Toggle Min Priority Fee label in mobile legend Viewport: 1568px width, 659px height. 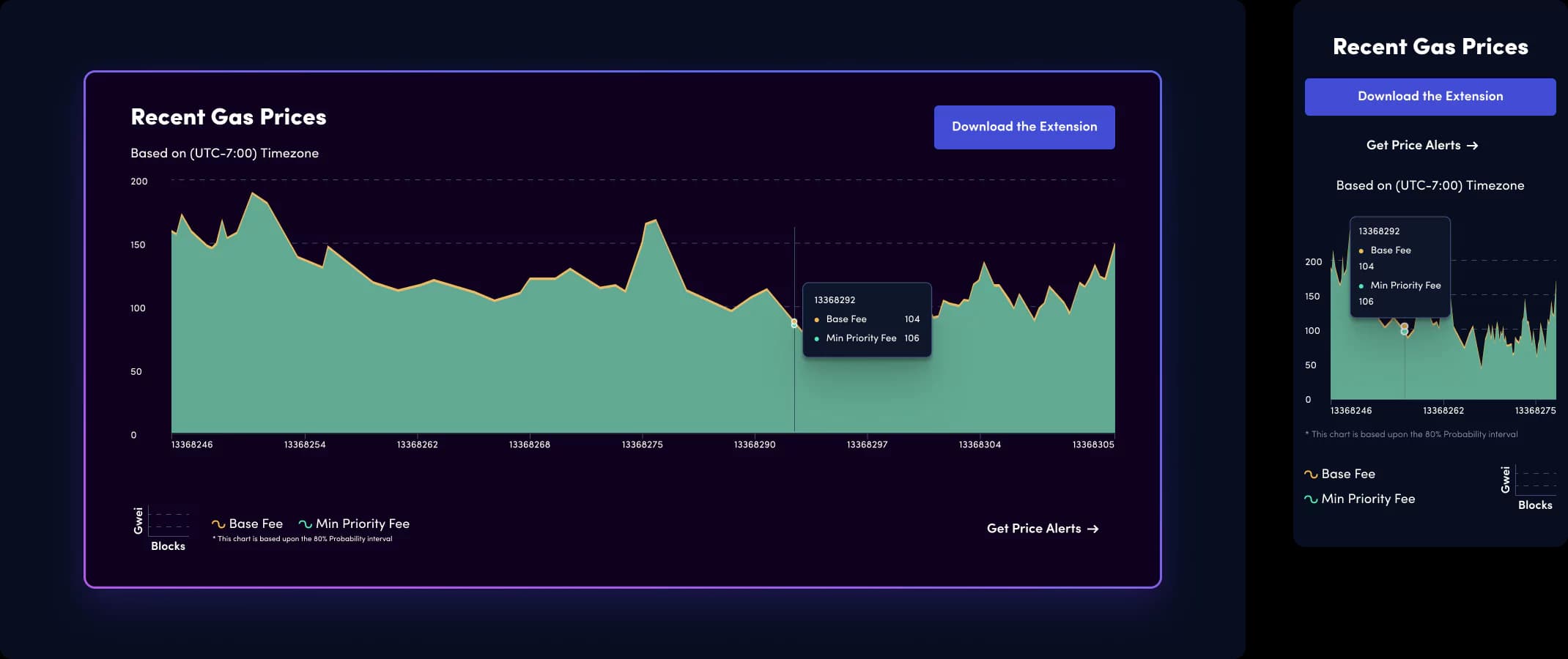tap(1368, 499)
